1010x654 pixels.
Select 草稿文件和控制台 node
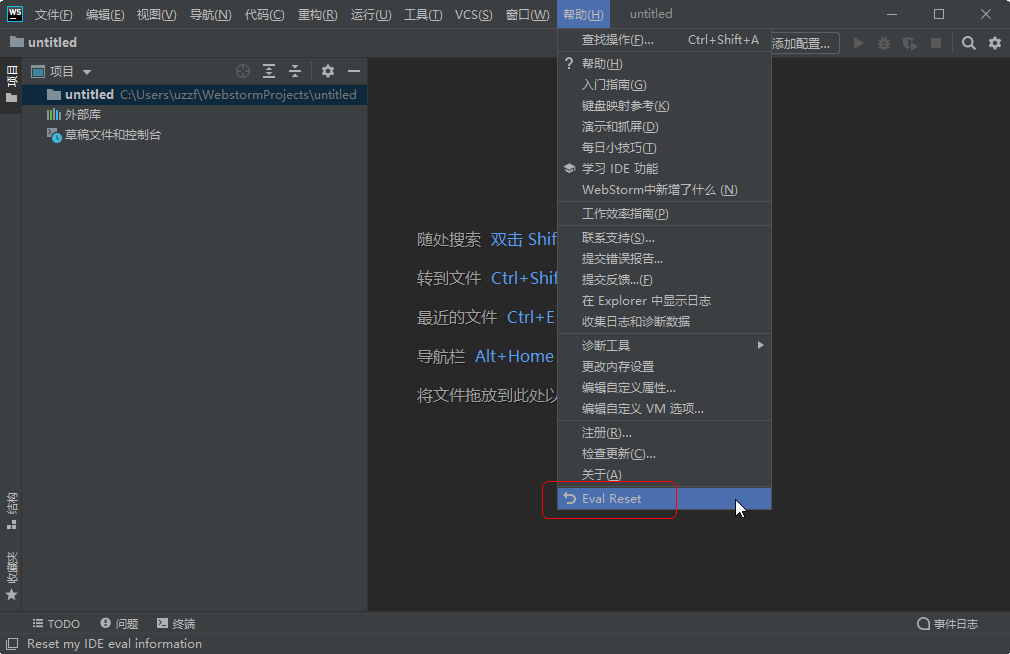click(104, 135)
